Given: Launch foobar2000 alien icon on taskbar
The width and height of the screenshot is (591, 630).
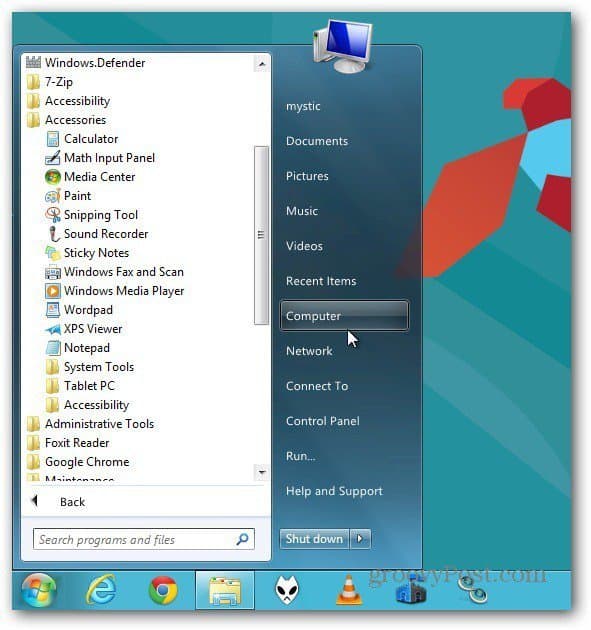Looking at the screenshot, I should 286,590.
